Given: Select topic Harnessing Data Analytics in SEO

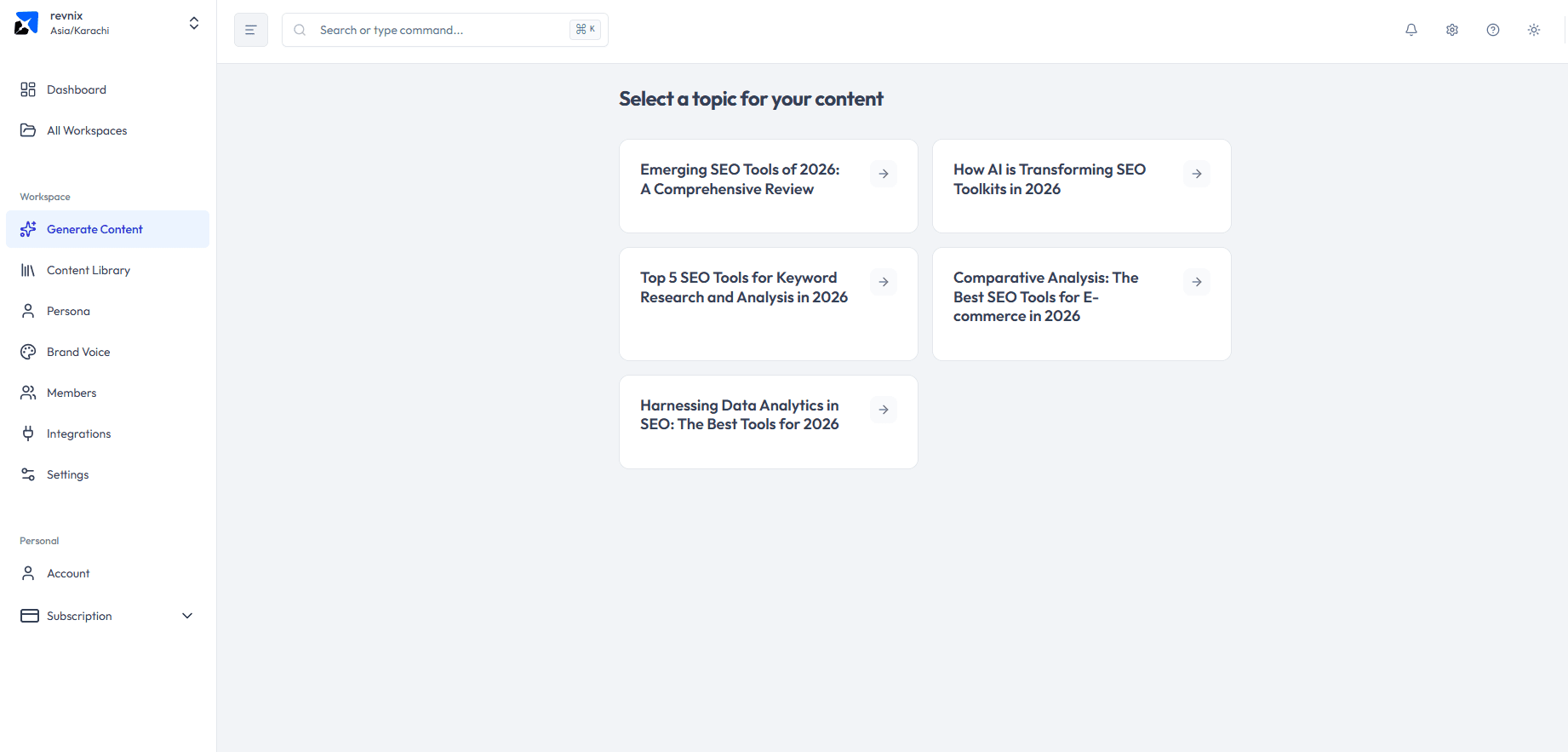Looking at the screenshot, I should [x=769, y=422].
